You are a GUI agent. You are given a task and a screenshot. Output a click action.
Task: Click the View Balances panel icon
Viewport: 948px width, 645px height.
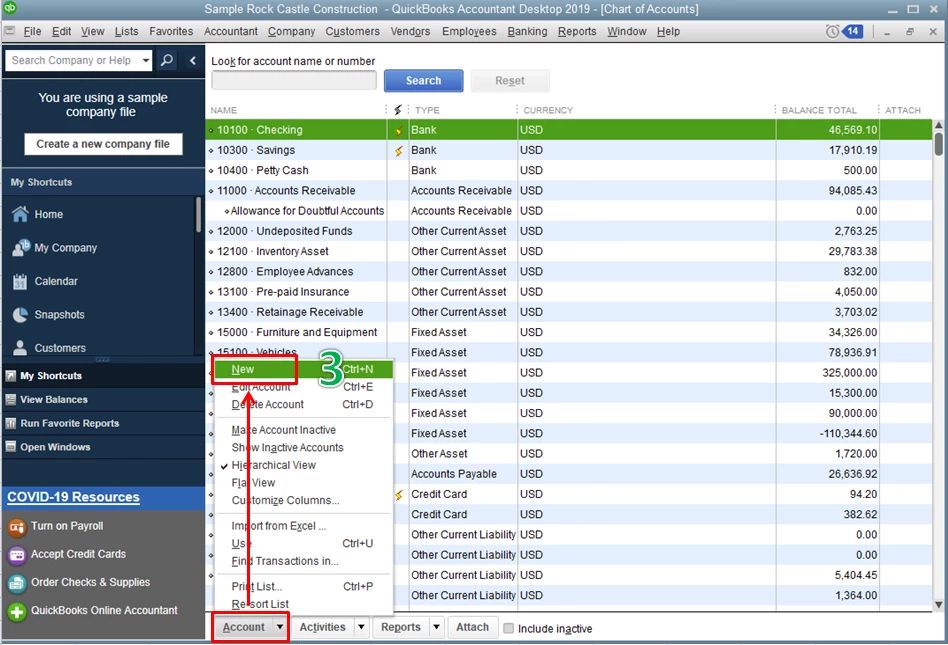pos(10,400)
